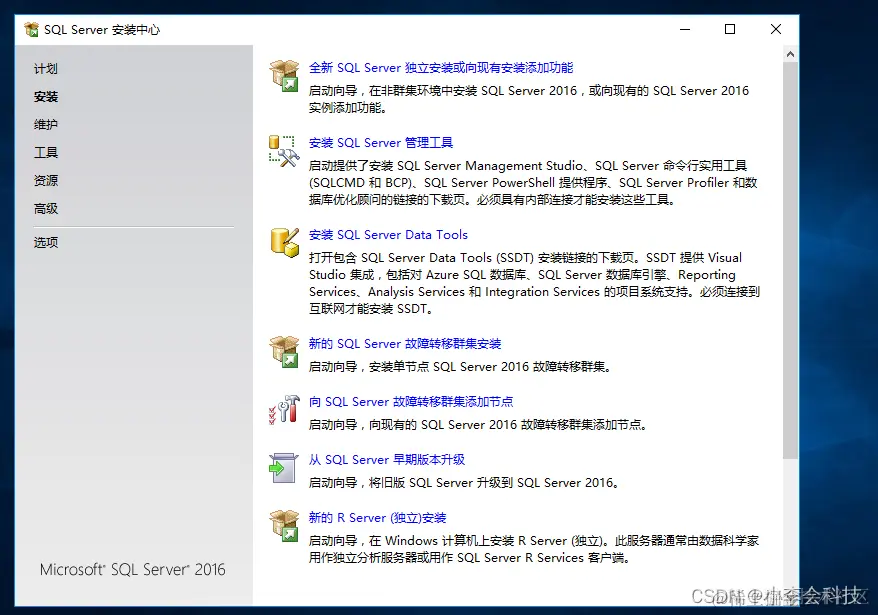Switch to the 高级 sidebar page
Viewport: 878px width, 615px height.
point(46,209)
